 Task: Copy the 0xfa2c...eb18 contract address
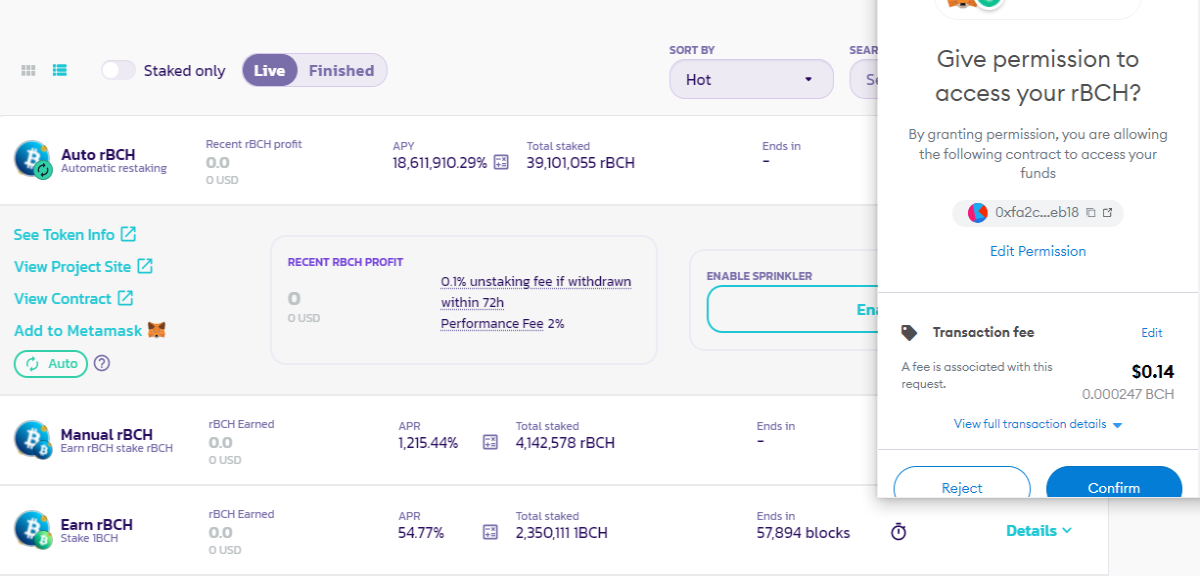(1091, 213)
